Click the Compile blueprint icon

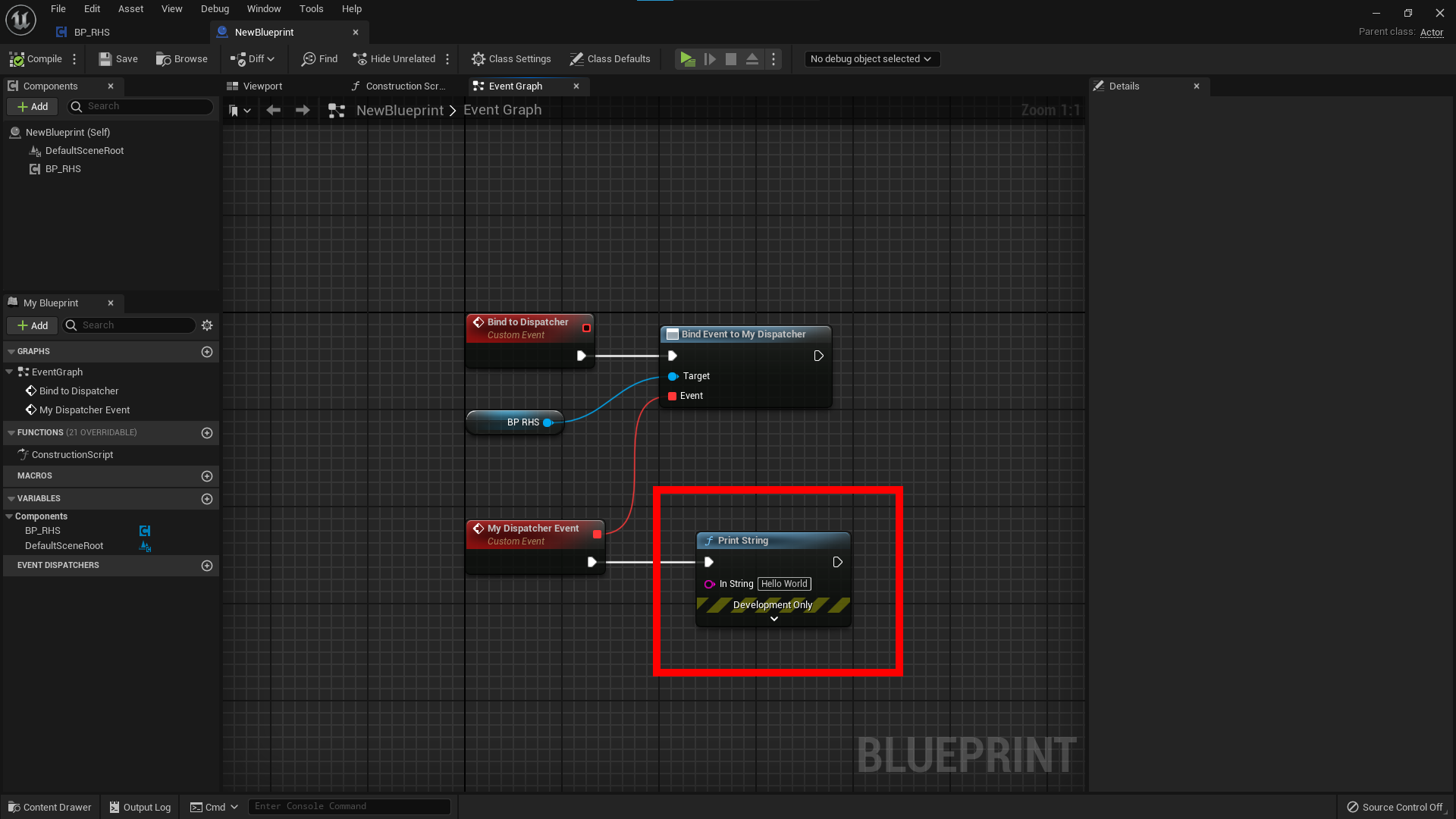17,59
